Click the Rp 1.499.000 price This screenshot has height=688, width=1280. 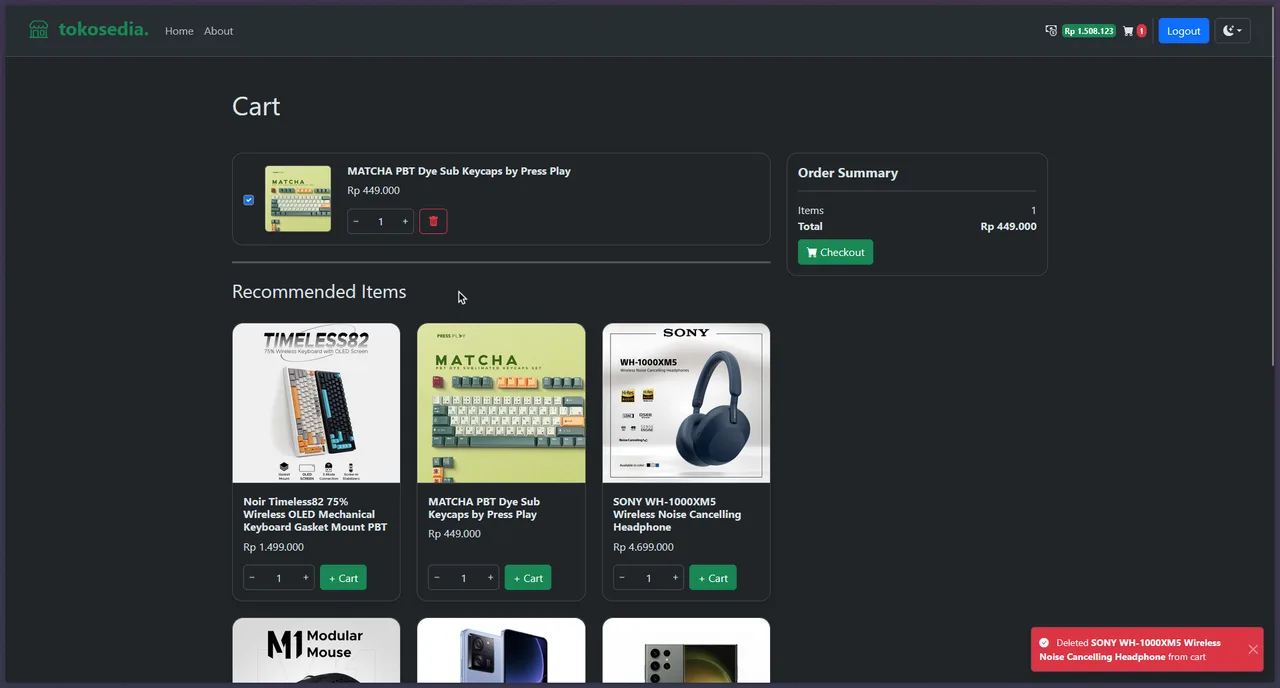(273, 547)
